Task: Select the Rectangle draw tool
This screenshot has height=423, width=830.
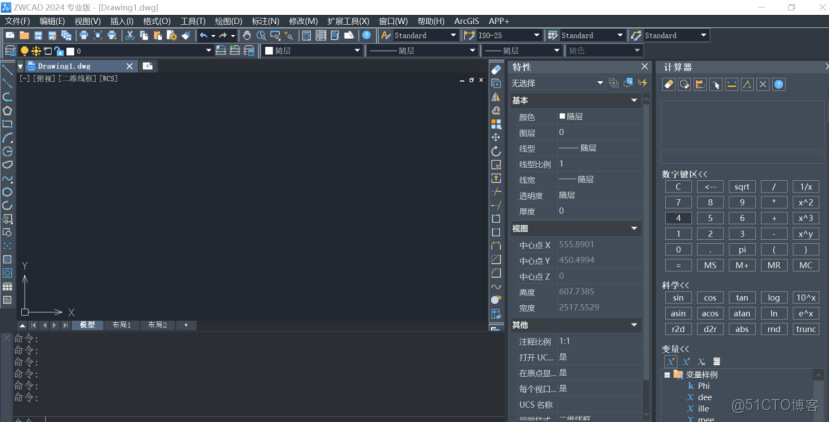Action: (x=7, y=124)
